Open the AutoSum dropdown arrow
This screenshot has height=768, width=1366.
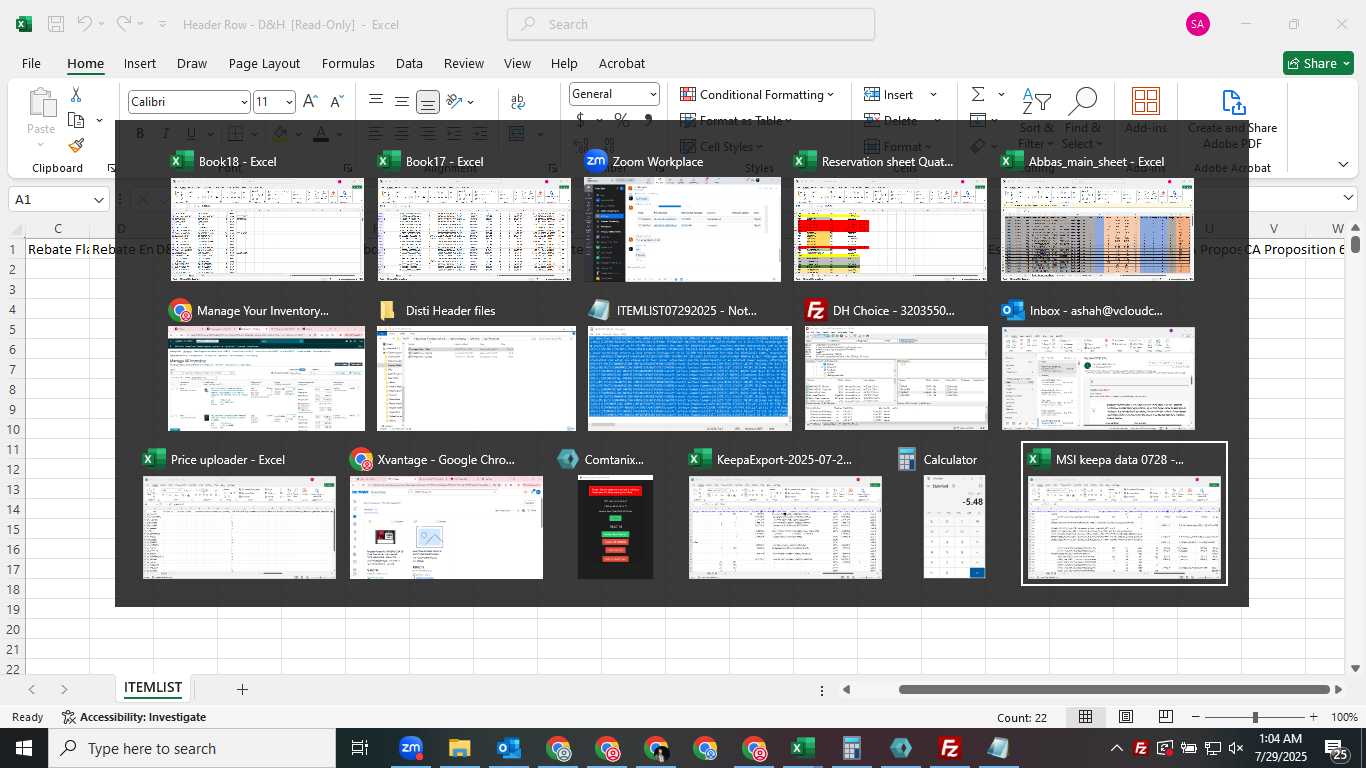(1002, 94)
